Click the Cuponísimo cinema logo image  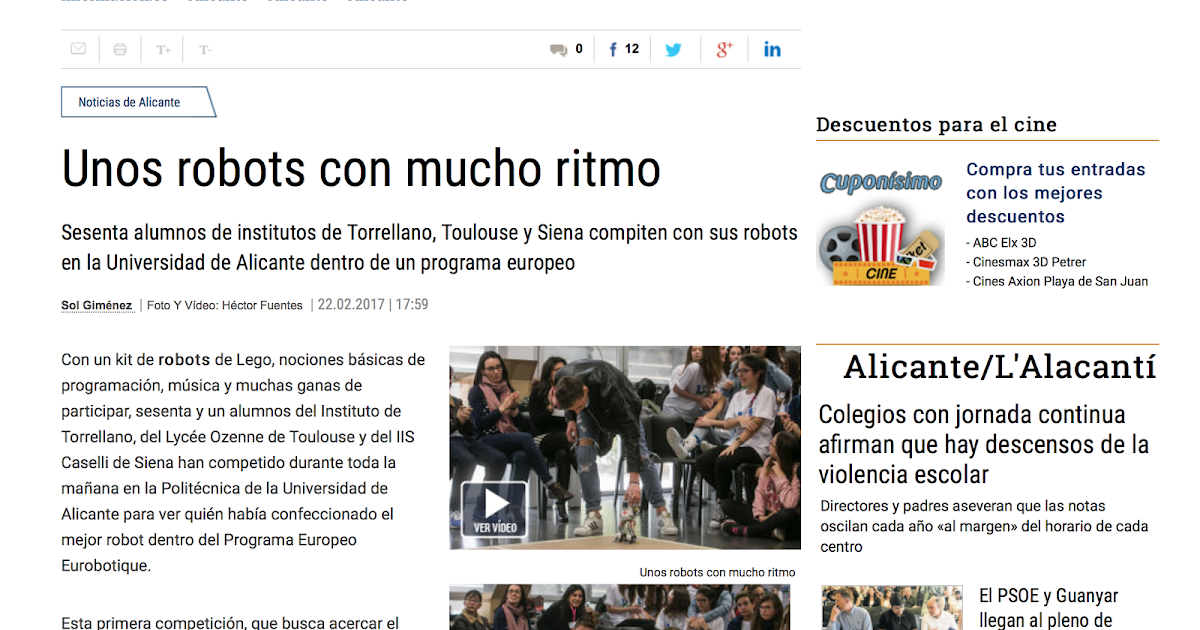pyautogui.click(x=881, y=227)
